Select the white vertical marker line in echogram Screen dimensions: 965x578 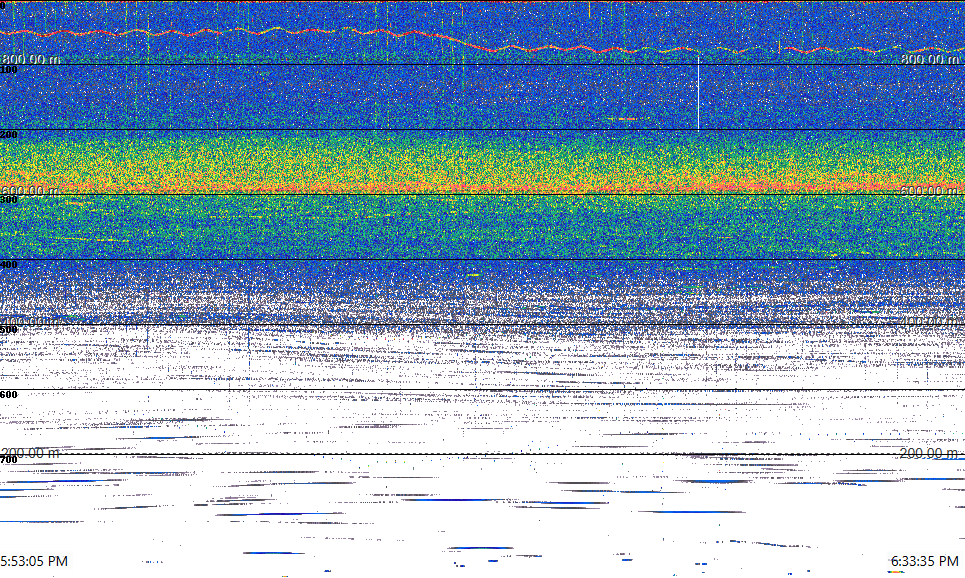point(699,93)
